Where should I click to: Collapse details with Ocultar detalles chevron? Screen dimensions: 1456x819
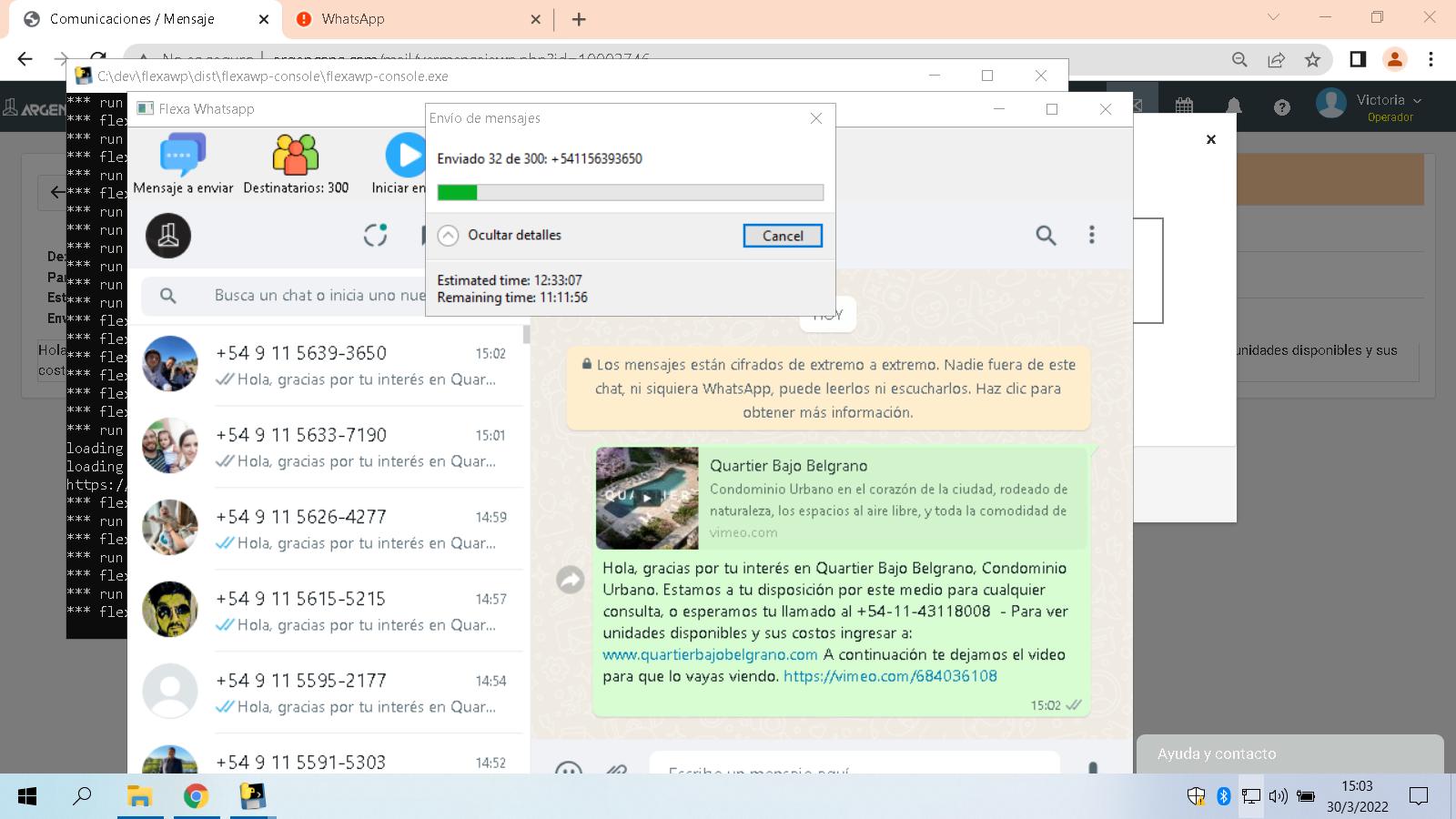(448, 236)
